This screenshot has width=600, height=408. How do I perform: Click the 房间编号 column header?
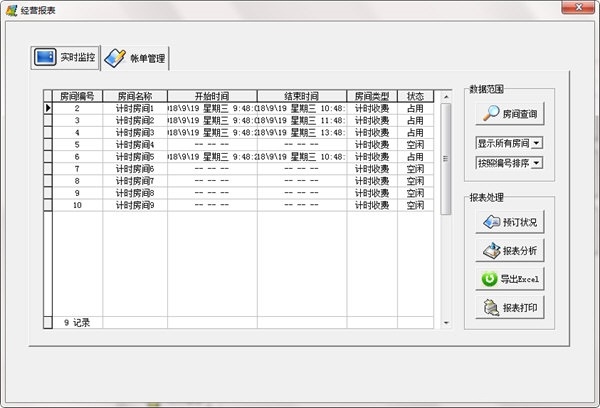click(x=77, y=96)
